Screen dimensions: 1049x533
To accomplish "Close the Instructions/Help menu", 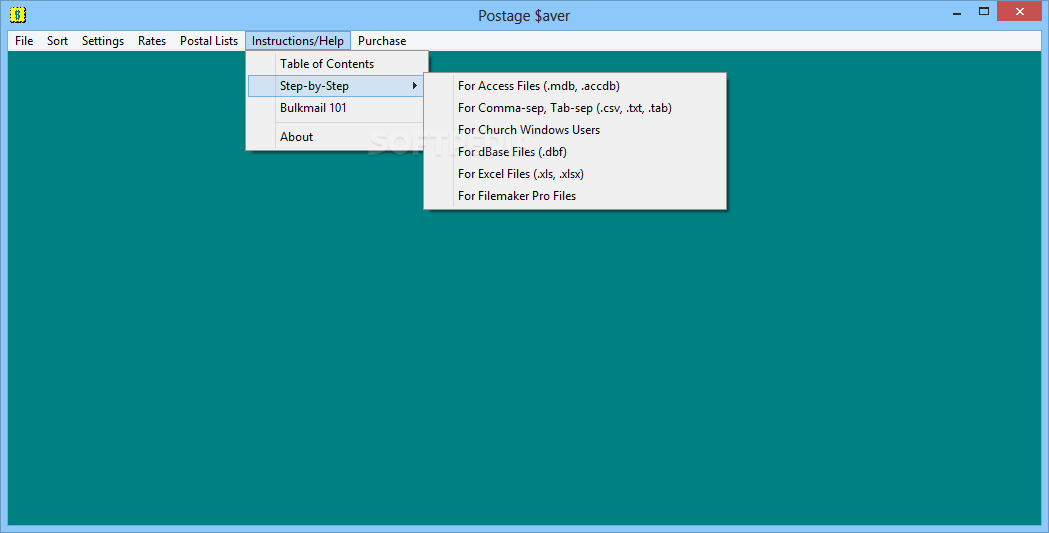I will (298, 41).
